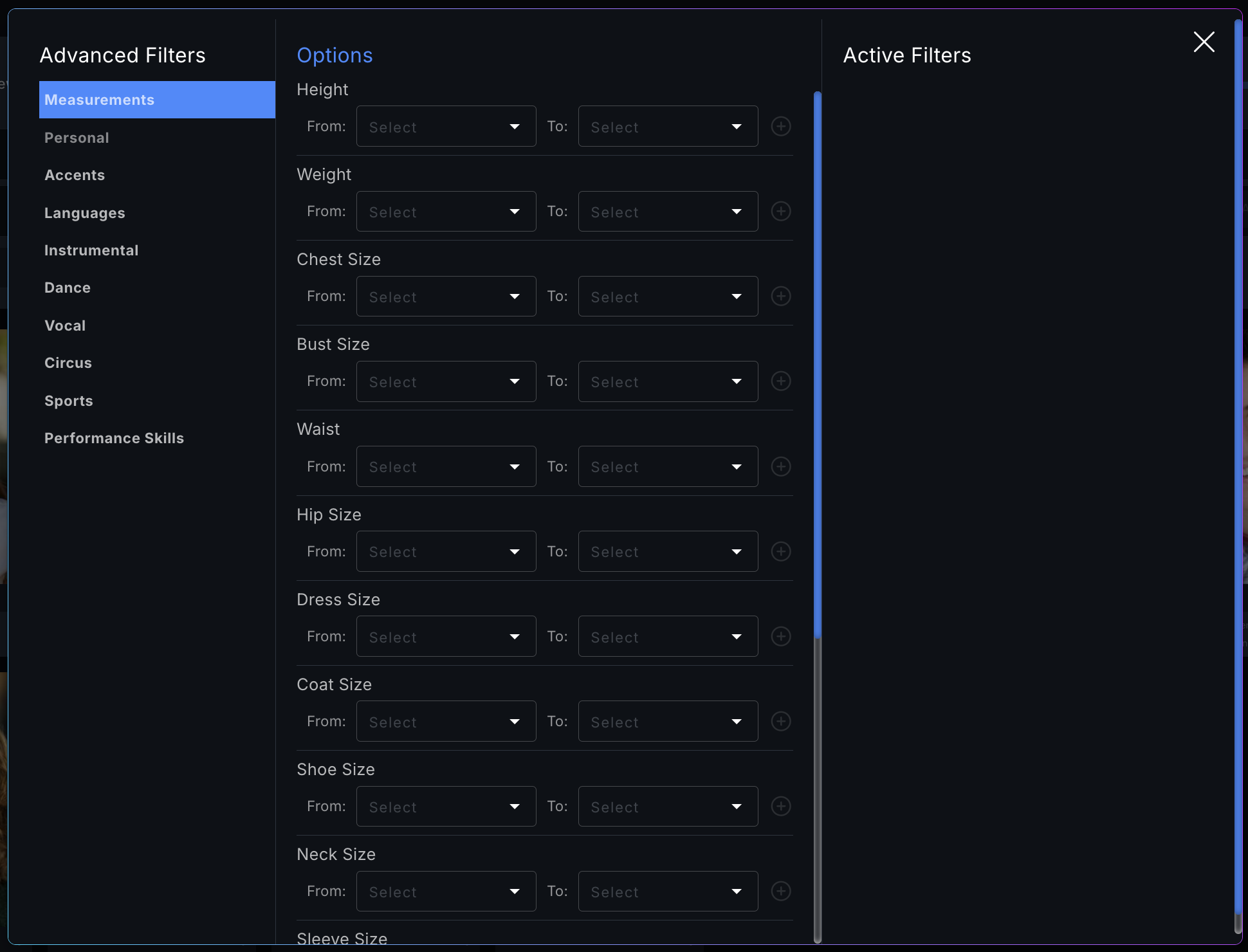Select the Performance Skills category
The height and width of the screenshot is (952, 1248).
(x=114, y=438)
